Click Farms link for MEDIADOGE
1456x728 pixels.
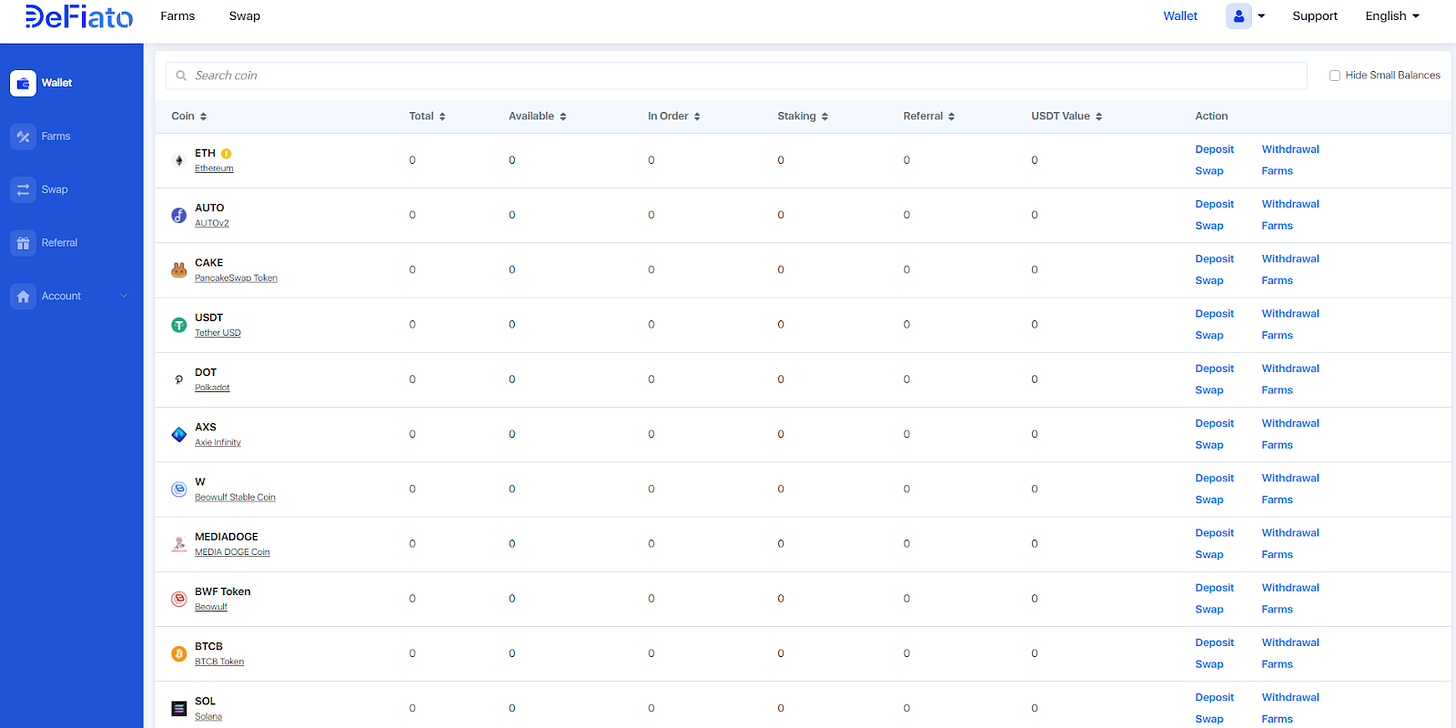click(x=1277, y=554)
